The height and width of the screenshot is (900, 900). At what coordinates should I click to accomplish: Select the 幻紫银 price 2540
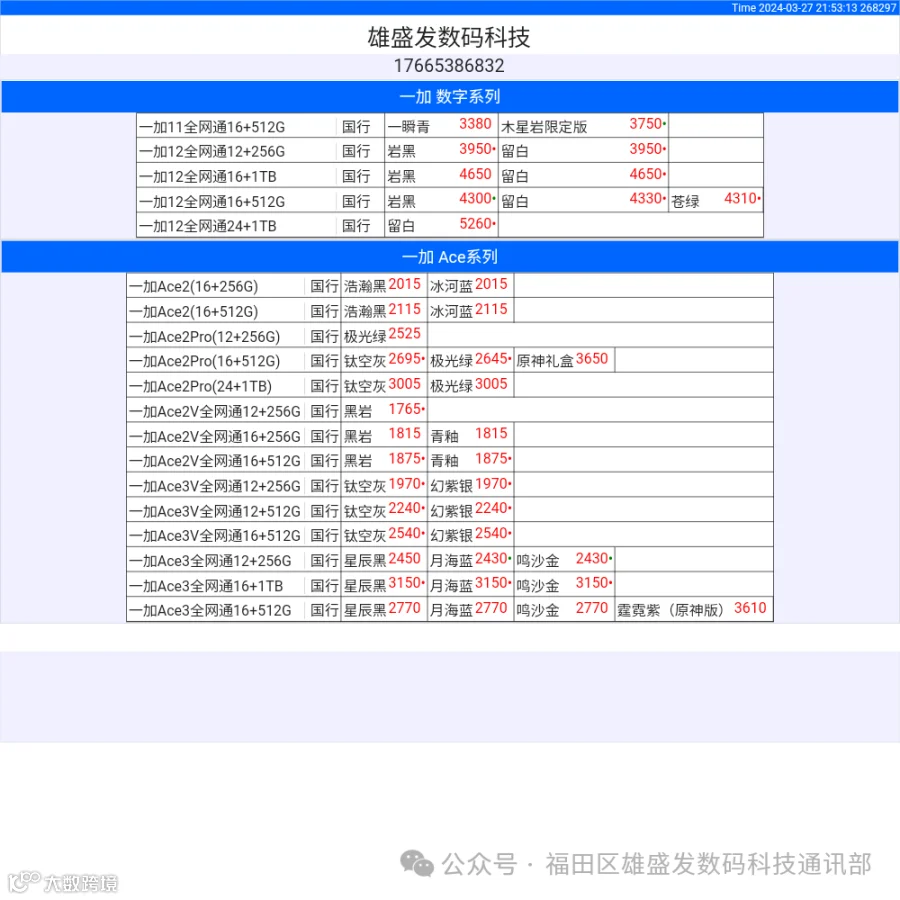[491, 533]
